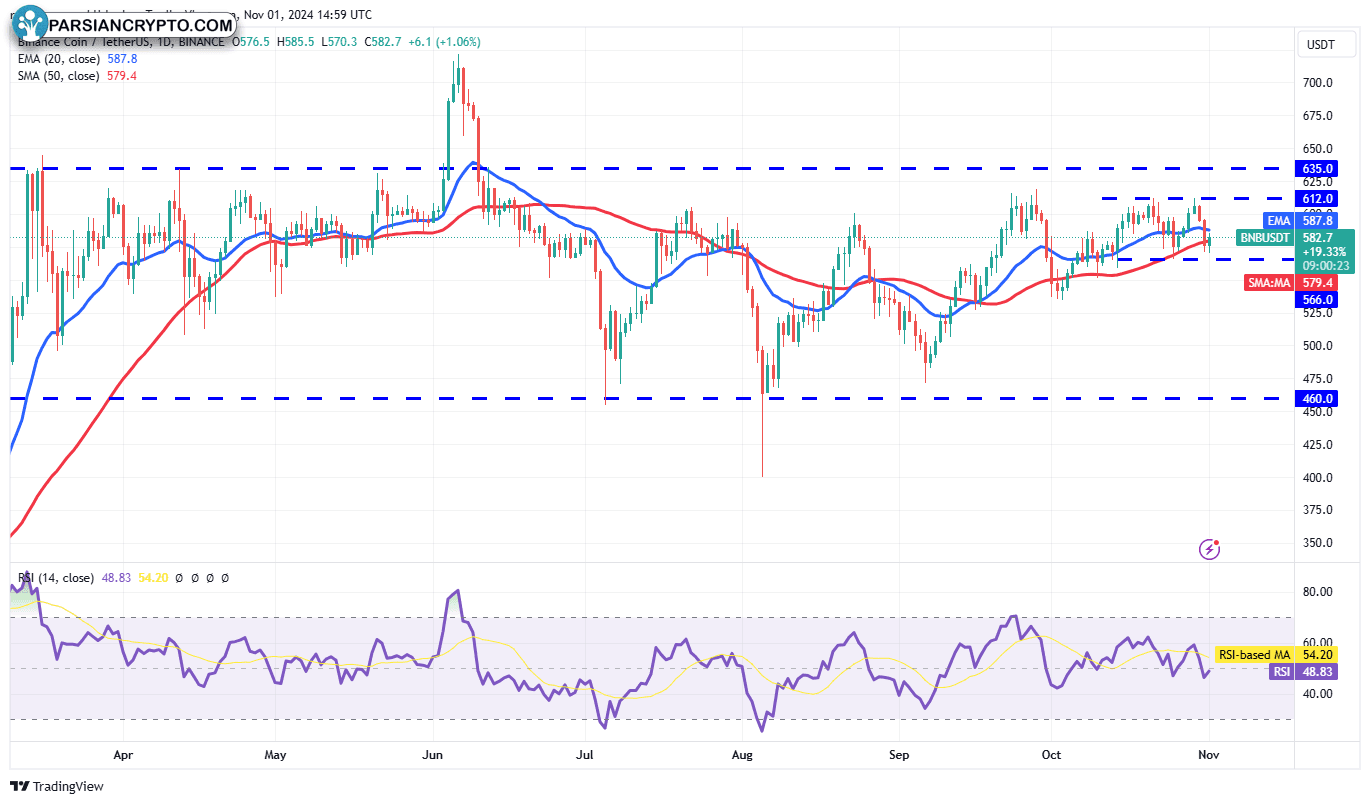Click the +6.1 (+1.06%) change value in header
The image size is (1370, 804).
(445, 42)
